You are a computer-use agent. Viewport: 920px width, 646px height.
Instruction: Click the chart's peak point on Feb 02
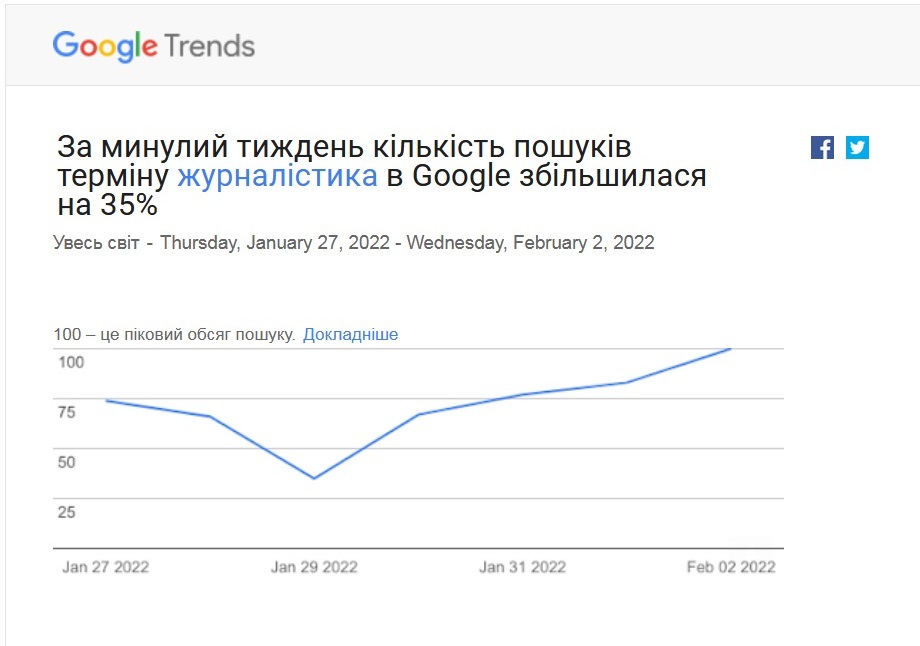pyautogui.click(x=731, y=349)
